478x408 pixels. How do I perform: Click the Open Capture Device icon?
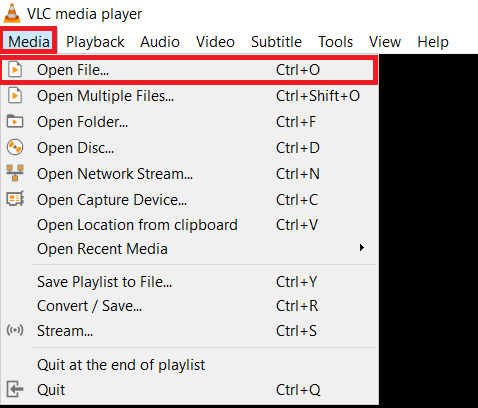click(15, 199)
